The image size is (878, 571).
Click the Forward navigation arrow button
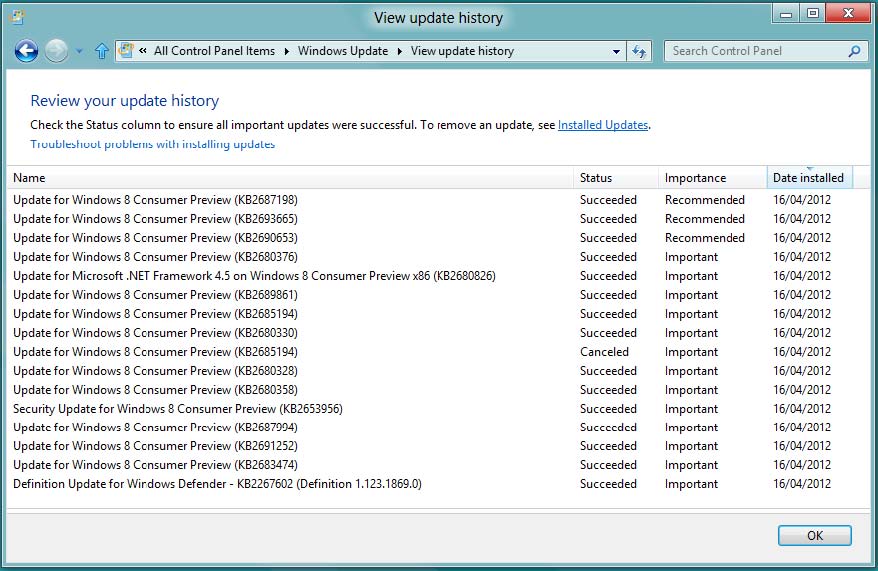tap(57, 51)
